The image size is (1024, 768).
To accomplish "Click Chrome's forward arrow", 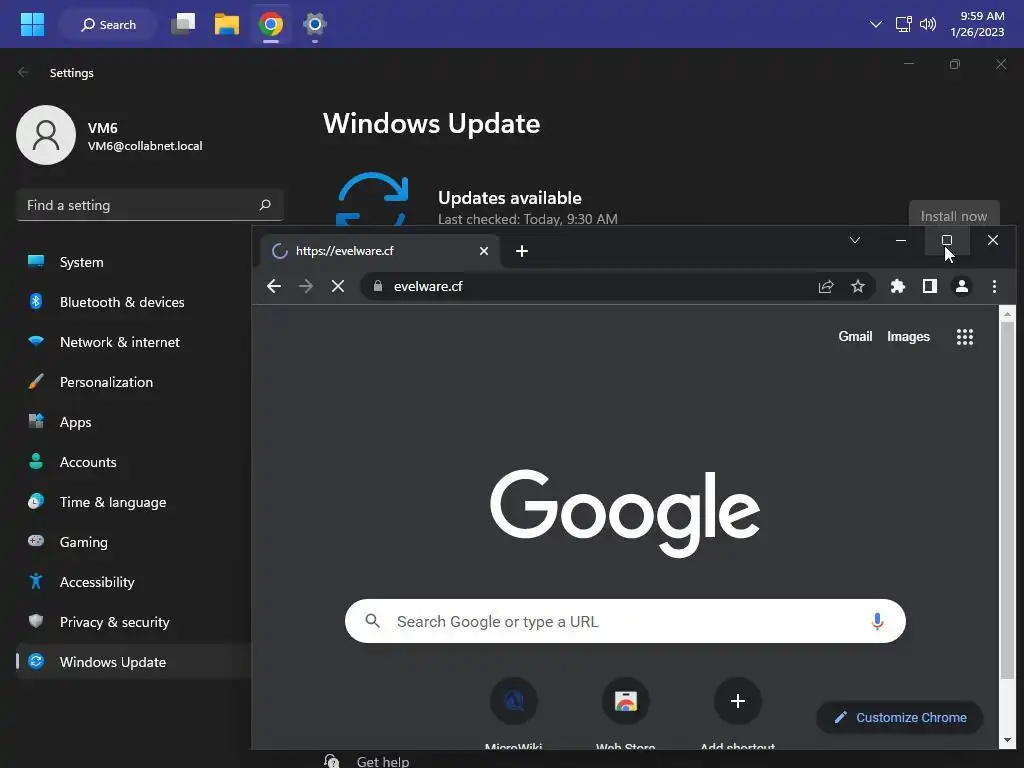I will 306,286.
